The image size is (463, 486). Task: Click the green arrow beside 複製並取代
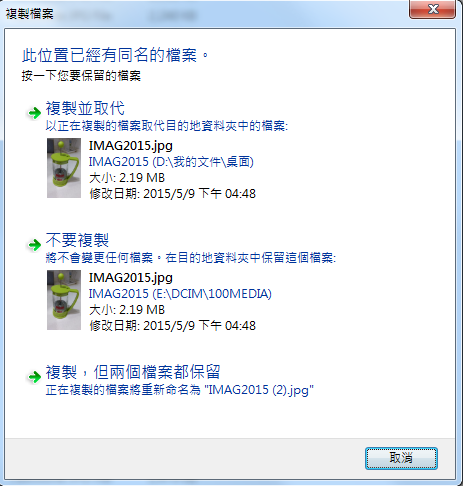tap(34, 113)
